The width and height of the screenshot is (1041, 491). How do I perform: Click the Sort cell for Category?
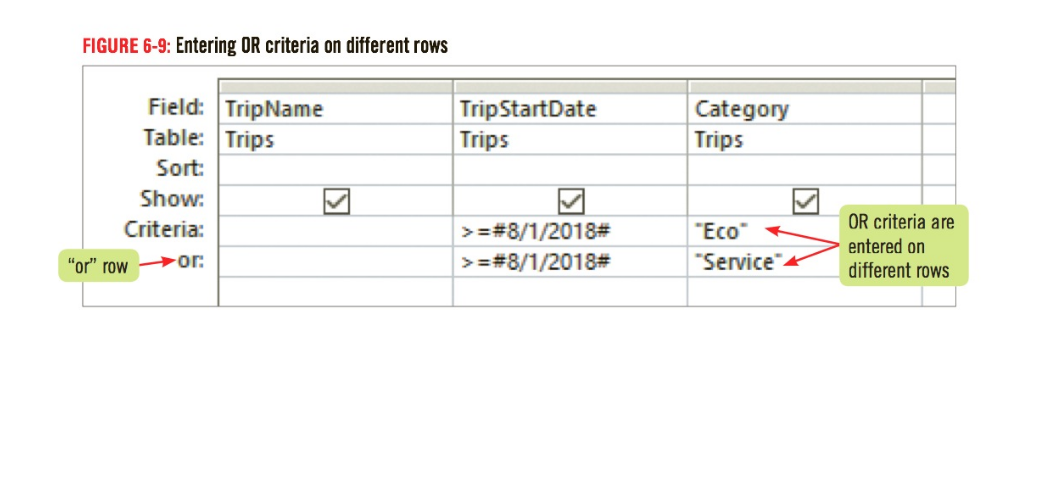[805, 170]
